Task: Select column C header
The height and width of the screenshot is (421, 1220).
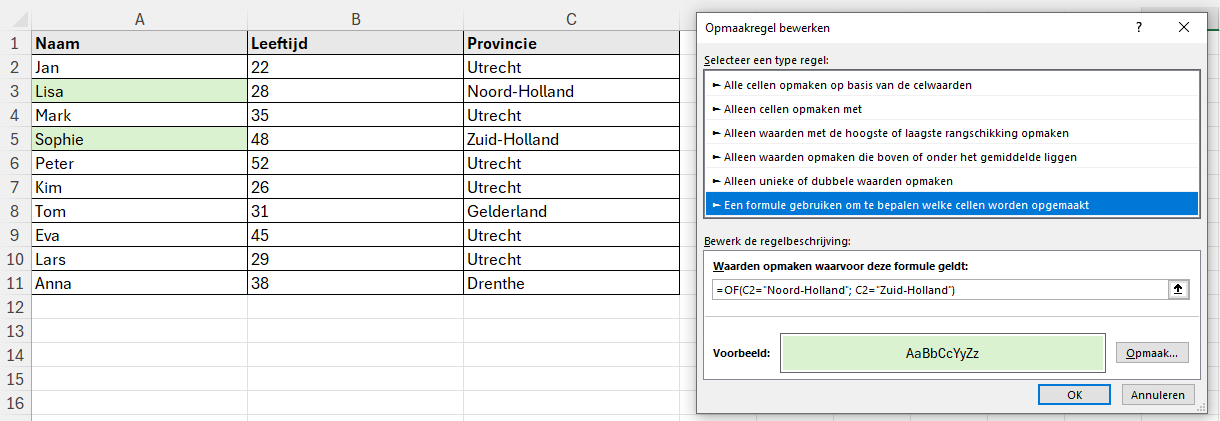Action: (571, 19)
